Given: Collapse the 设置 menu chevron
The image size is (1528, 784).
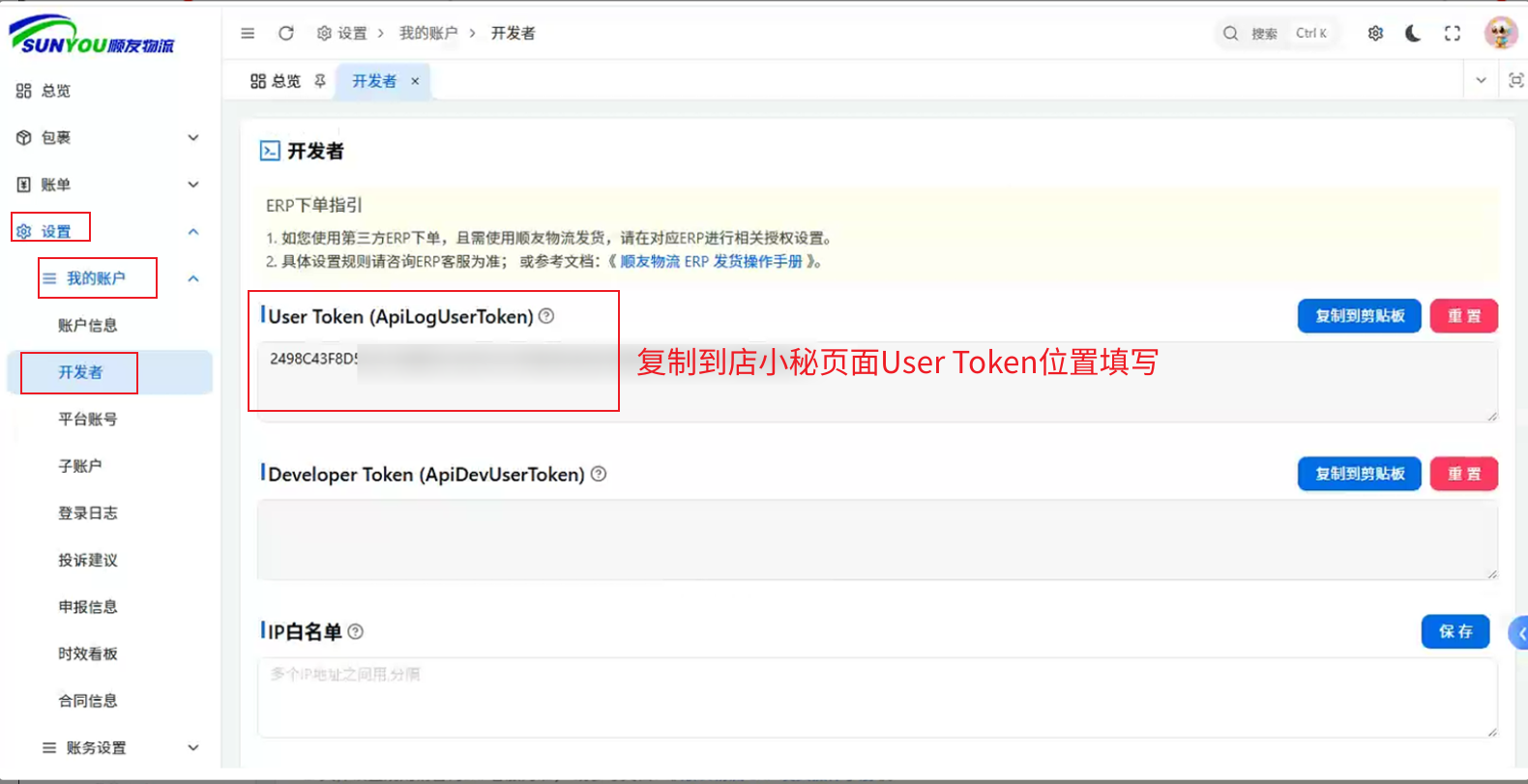Looking at the screenshot, I should (193, 231).
